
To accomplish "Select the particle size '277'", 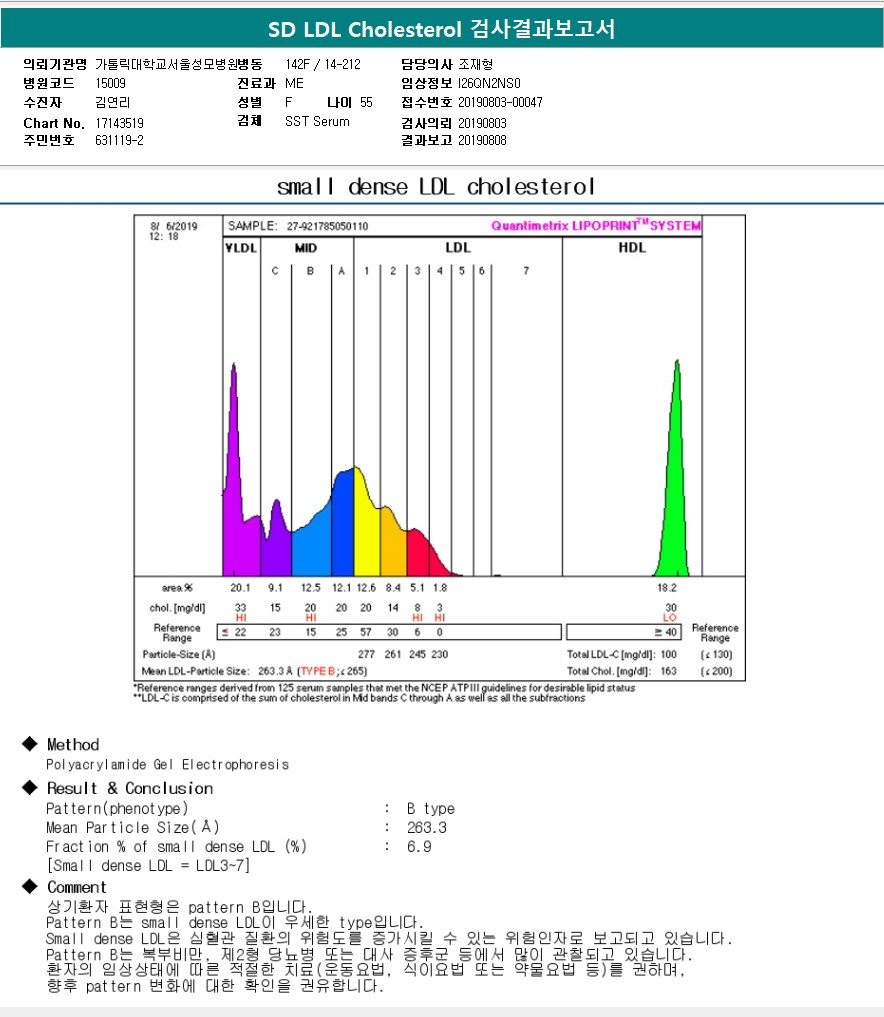I will [x=366, y=654].
